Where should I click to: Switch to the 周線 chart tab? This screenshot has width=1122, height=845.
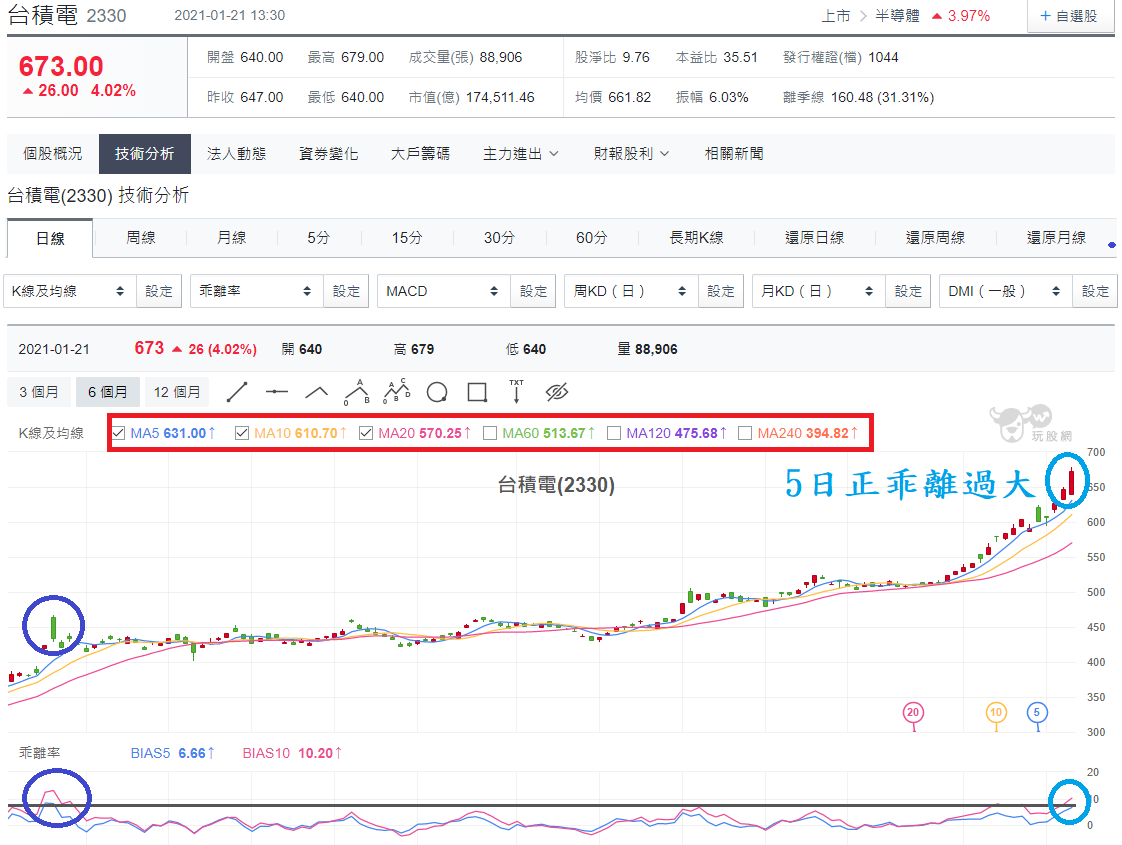tap(140, 238)
